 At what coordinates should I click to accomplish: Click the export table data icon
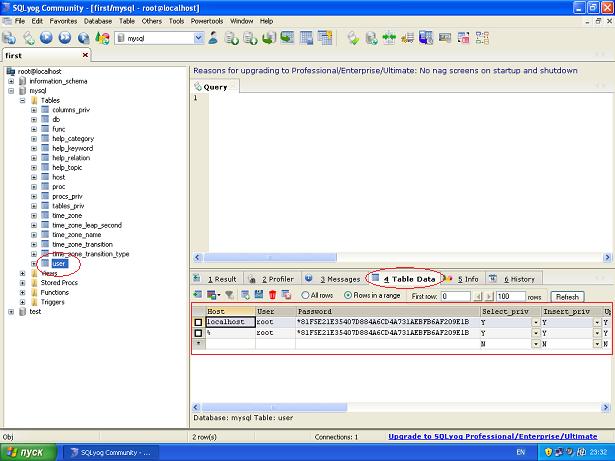tap(197, 295)
